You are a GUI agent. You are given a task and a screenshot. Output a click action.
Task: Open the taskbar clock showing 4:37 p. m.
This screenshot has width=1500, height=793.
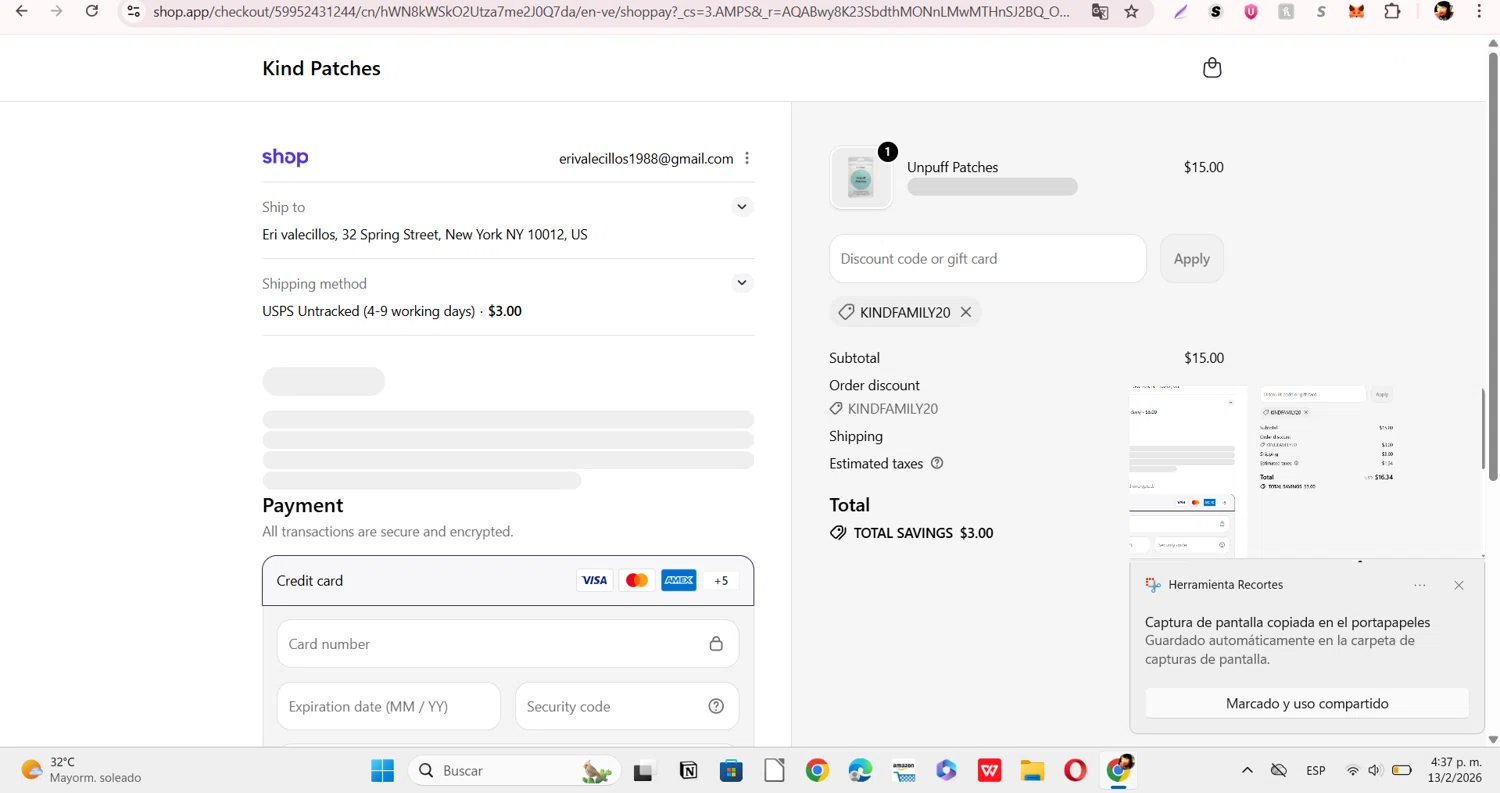pyautogui.click(x=1456, y=770)
